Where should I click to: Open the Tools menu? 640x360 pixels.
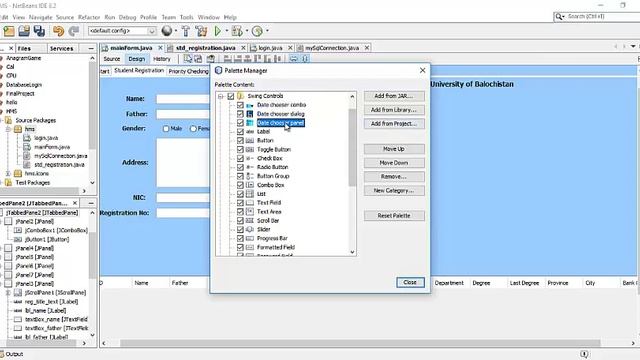tap(187, 17)
